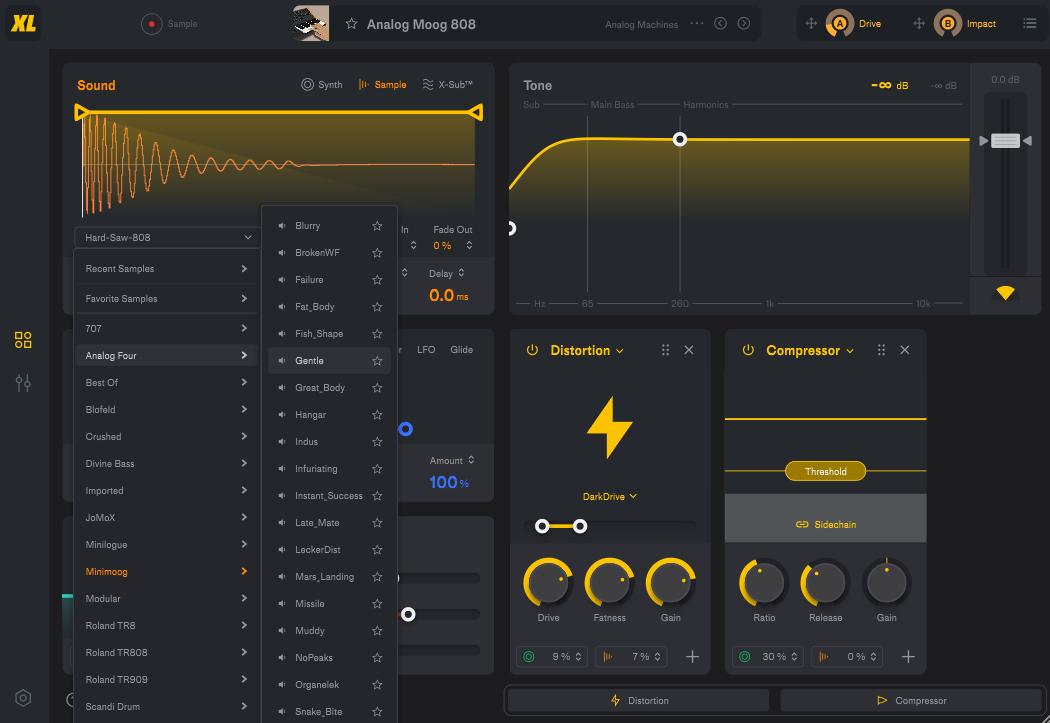Click the preset thumbnail image
The image size is (1050, 723).
[311, 23]
